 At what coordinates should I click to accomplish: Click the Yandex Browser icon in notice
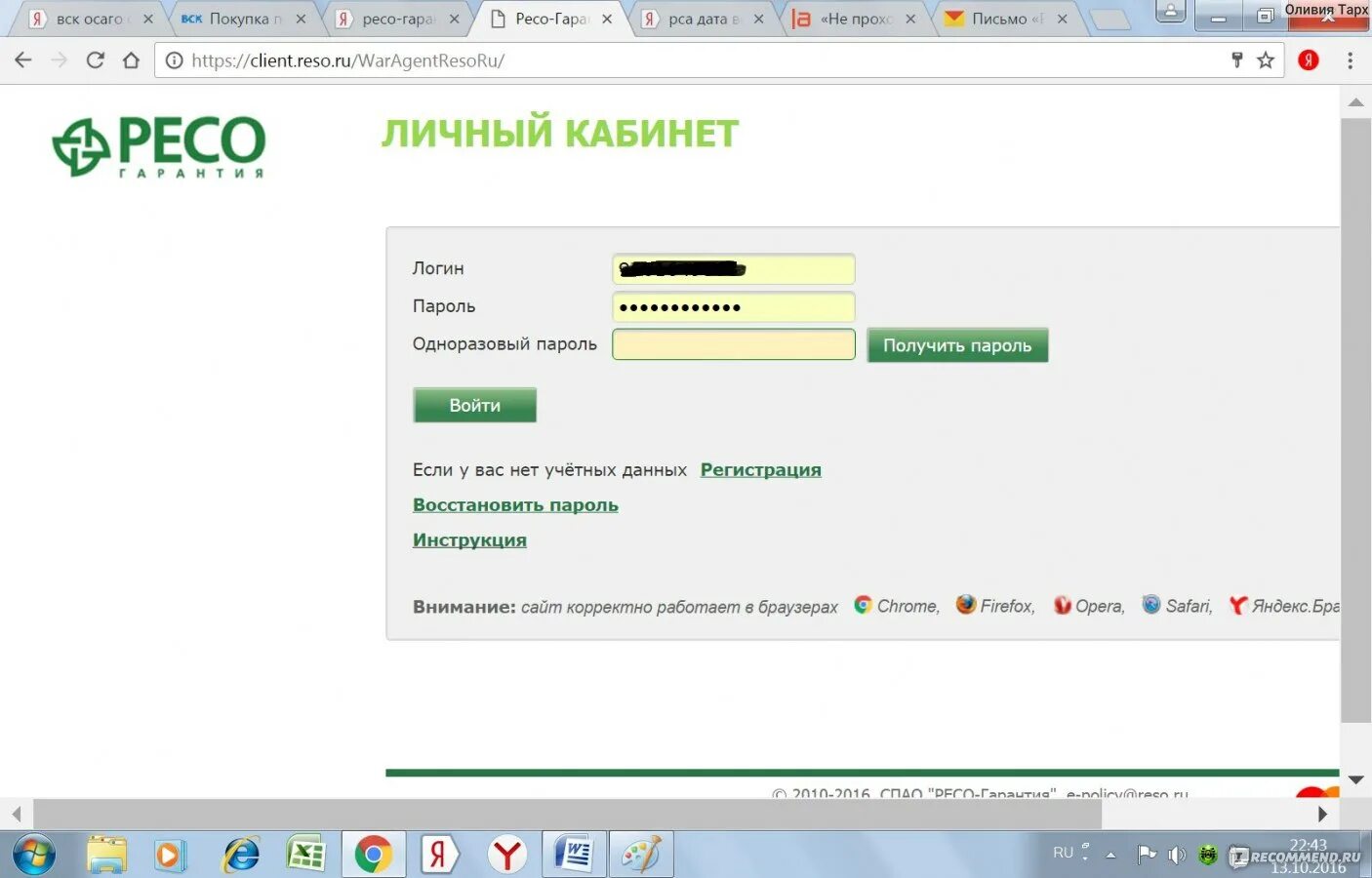tap(1237, 606)
